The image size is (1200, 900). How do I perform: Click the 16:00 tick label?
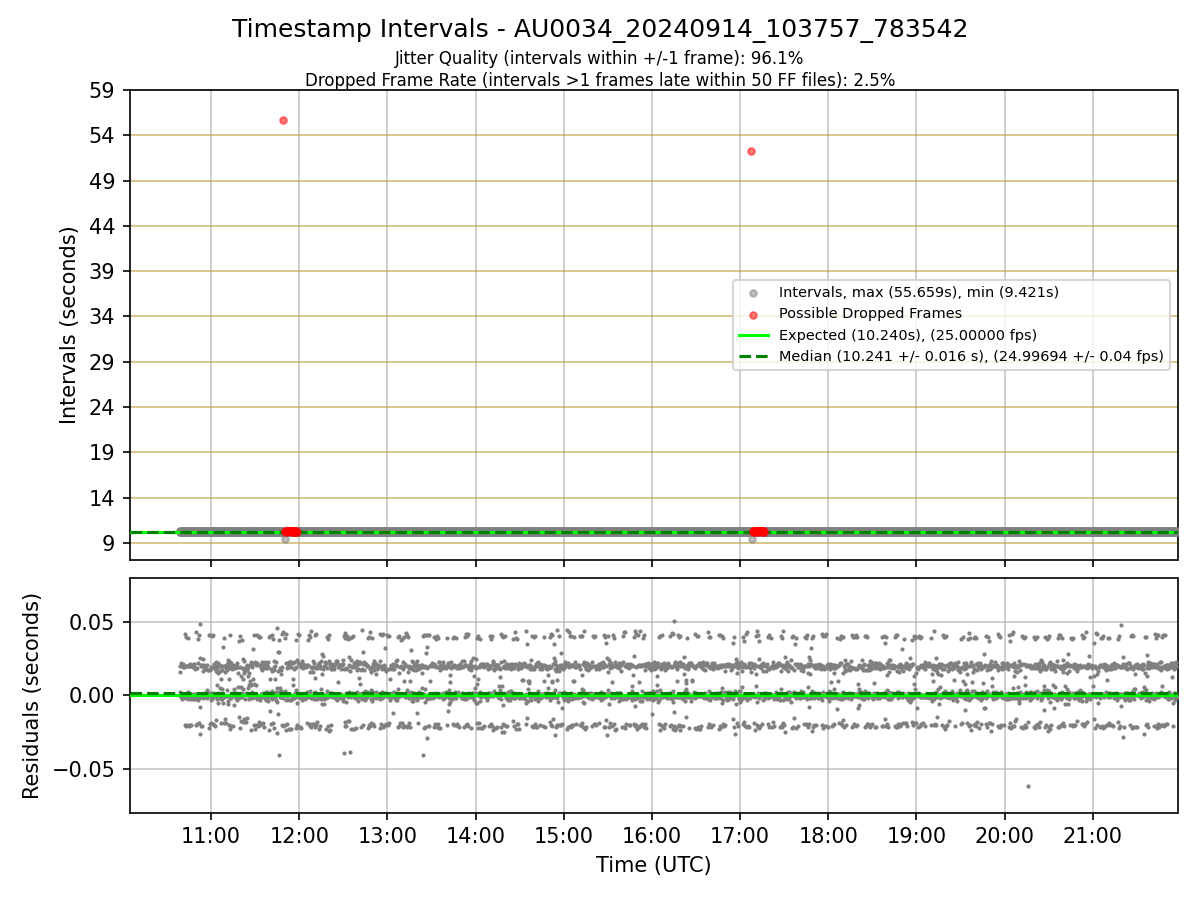coord(651,836)
